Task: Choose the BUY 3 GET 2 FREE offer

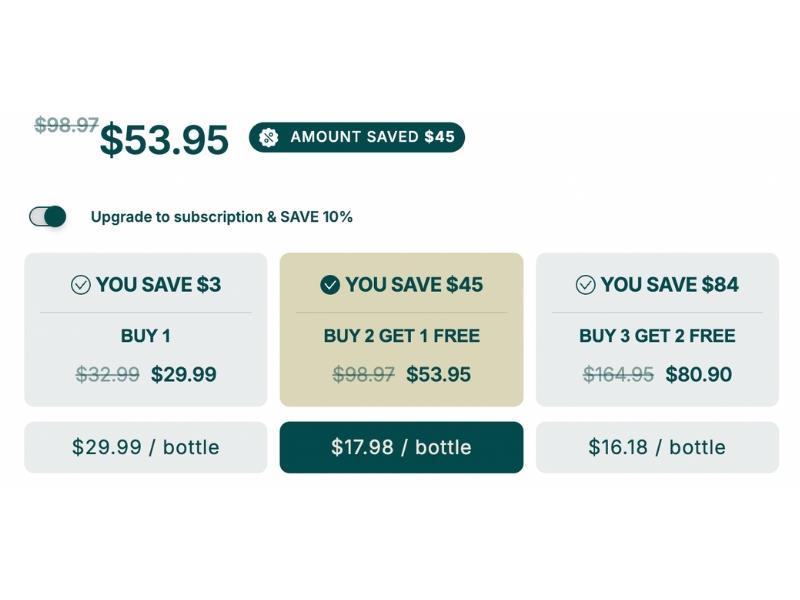Action: tap(657, 336)
